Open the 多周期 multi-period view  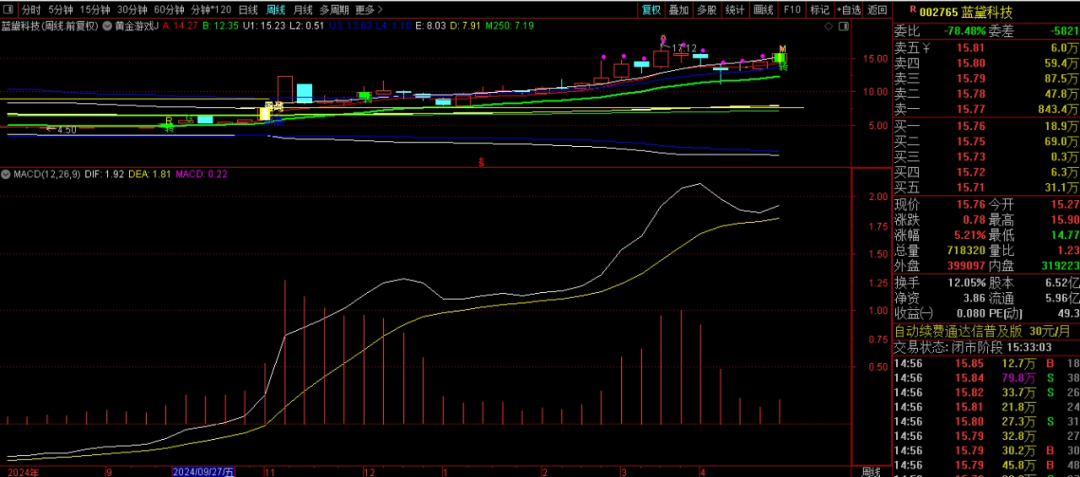coord(334,10)
